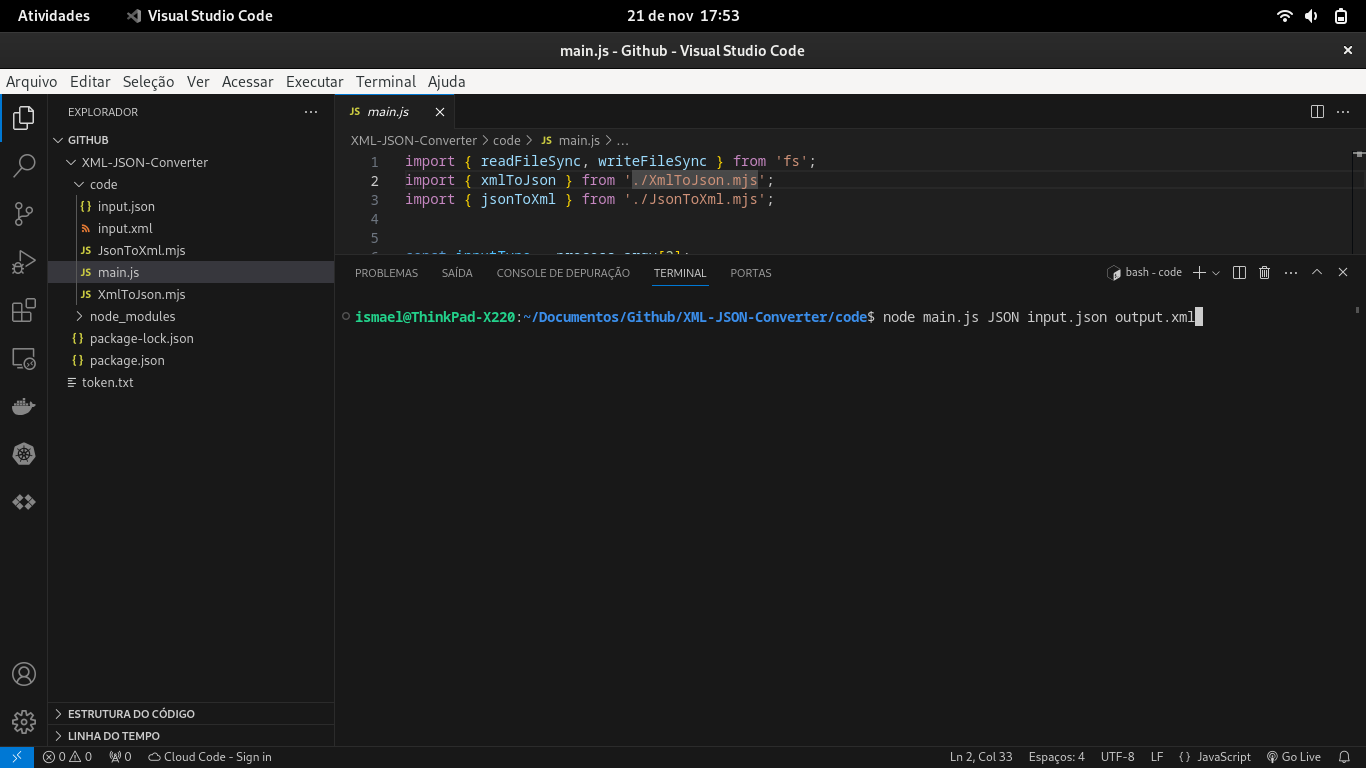Toggle the split editor layout icon

pos(1315,111)
